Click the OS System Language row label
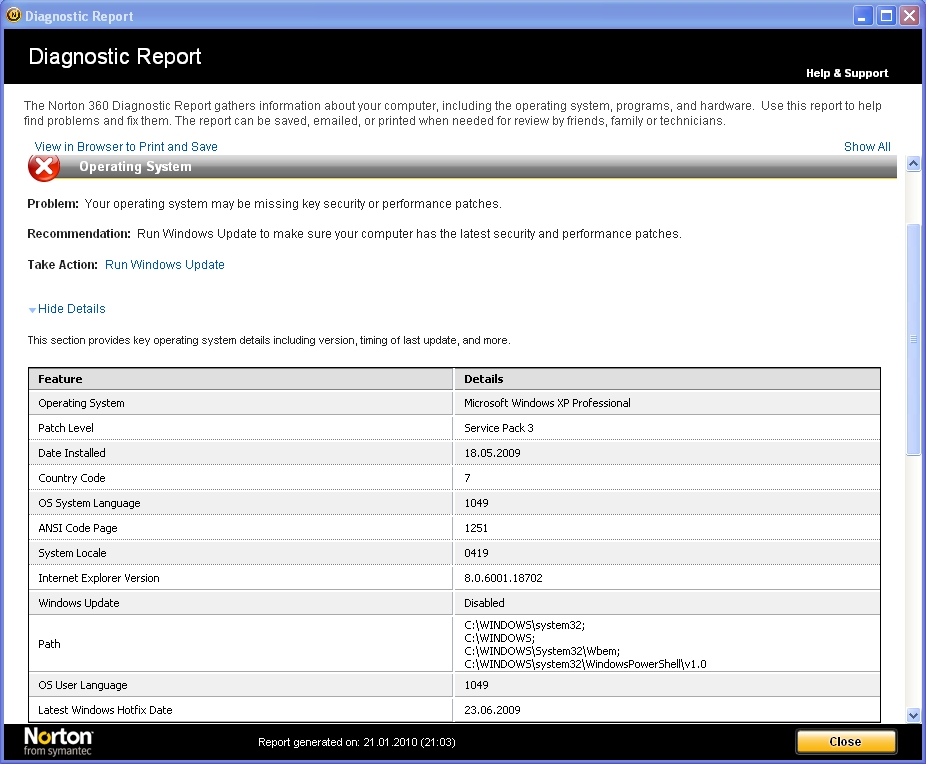Screen dimensions: 926x764 click(x=89, y=503)
